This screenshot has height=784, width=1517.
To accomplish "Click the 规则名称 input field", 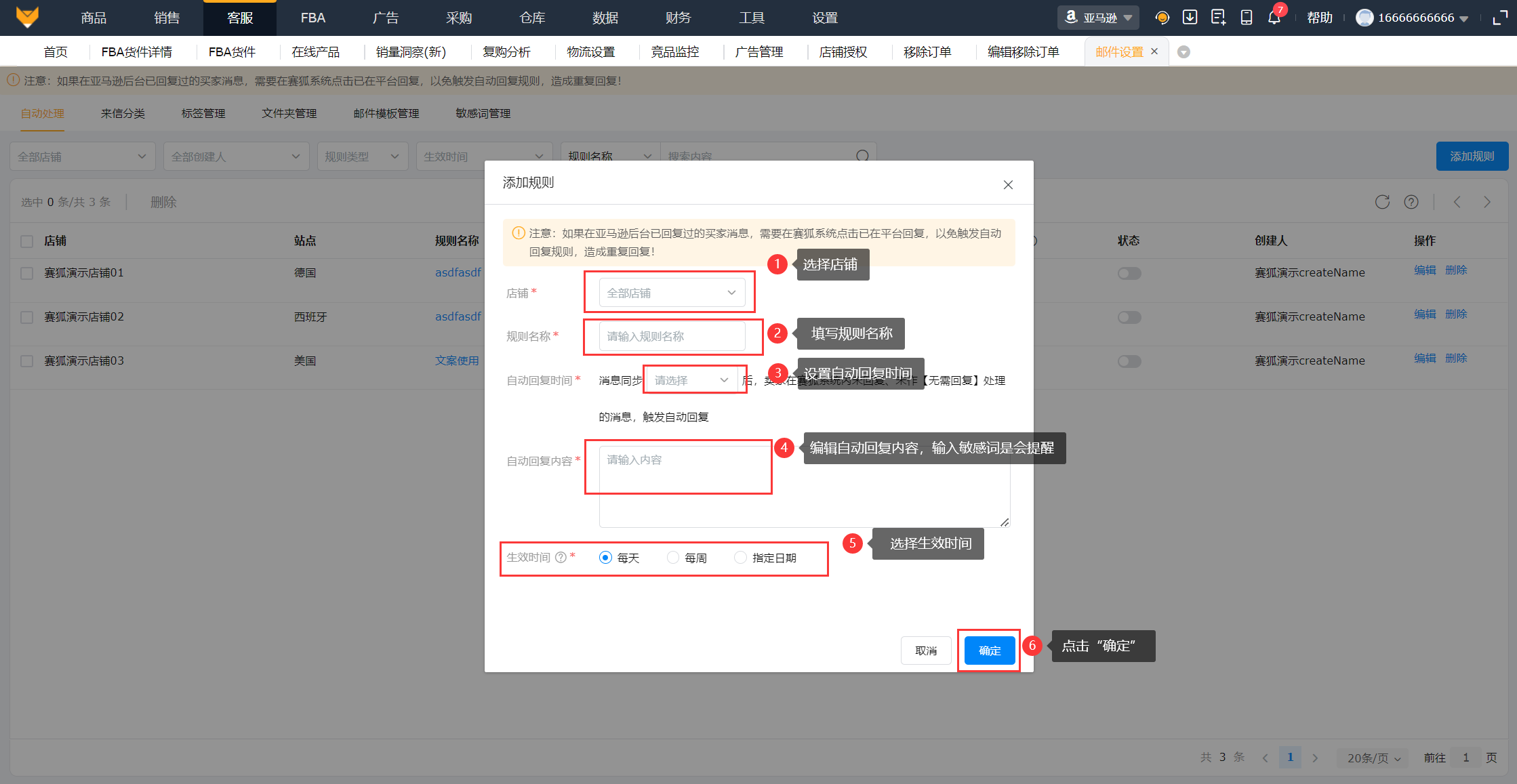I will (x=671, y=336).
